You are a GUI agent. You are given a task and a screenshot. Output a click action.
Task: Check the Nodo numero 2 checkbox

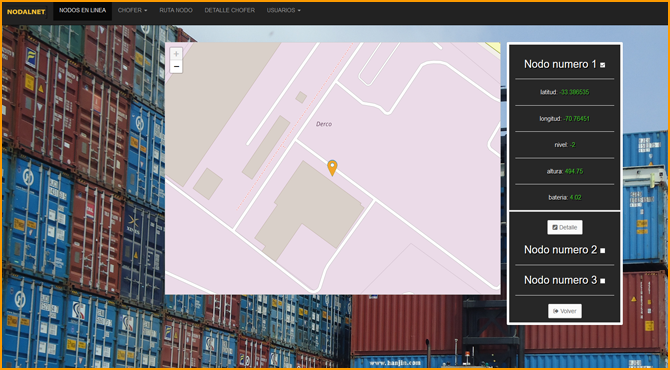coord(602,251)
